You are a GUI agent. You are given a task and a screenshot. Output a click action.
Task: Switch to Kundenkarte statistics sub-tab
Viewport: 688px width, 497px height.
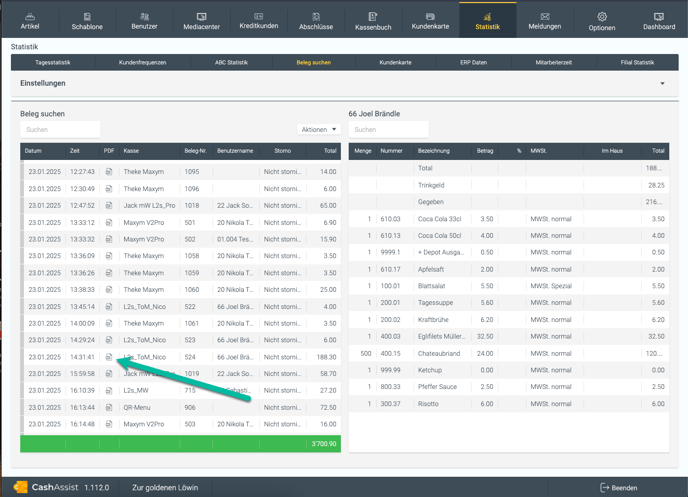click(395, 62)
